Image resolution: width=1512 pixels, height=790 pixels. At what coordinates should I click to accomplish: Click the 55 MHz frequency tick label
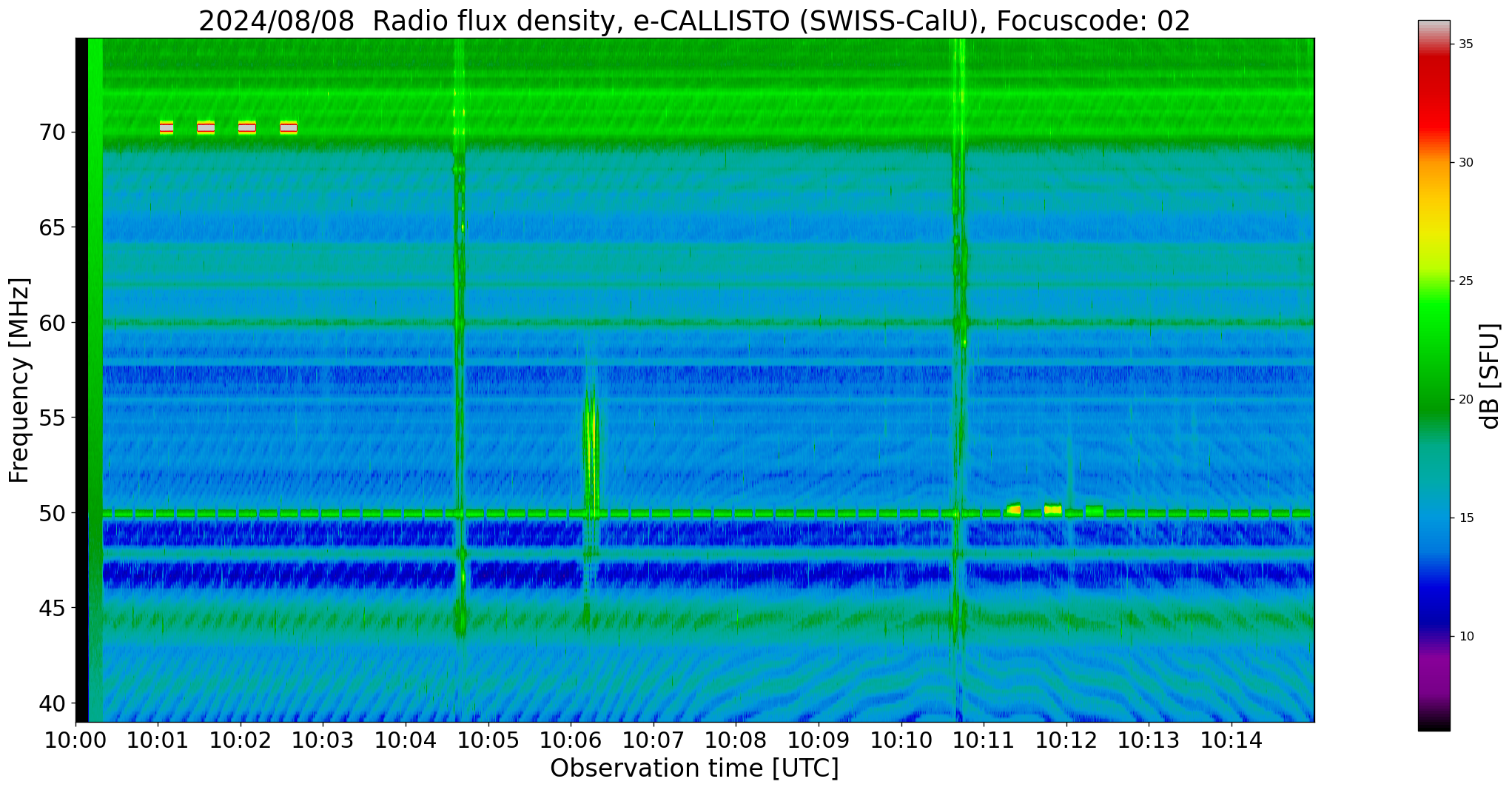52,418
